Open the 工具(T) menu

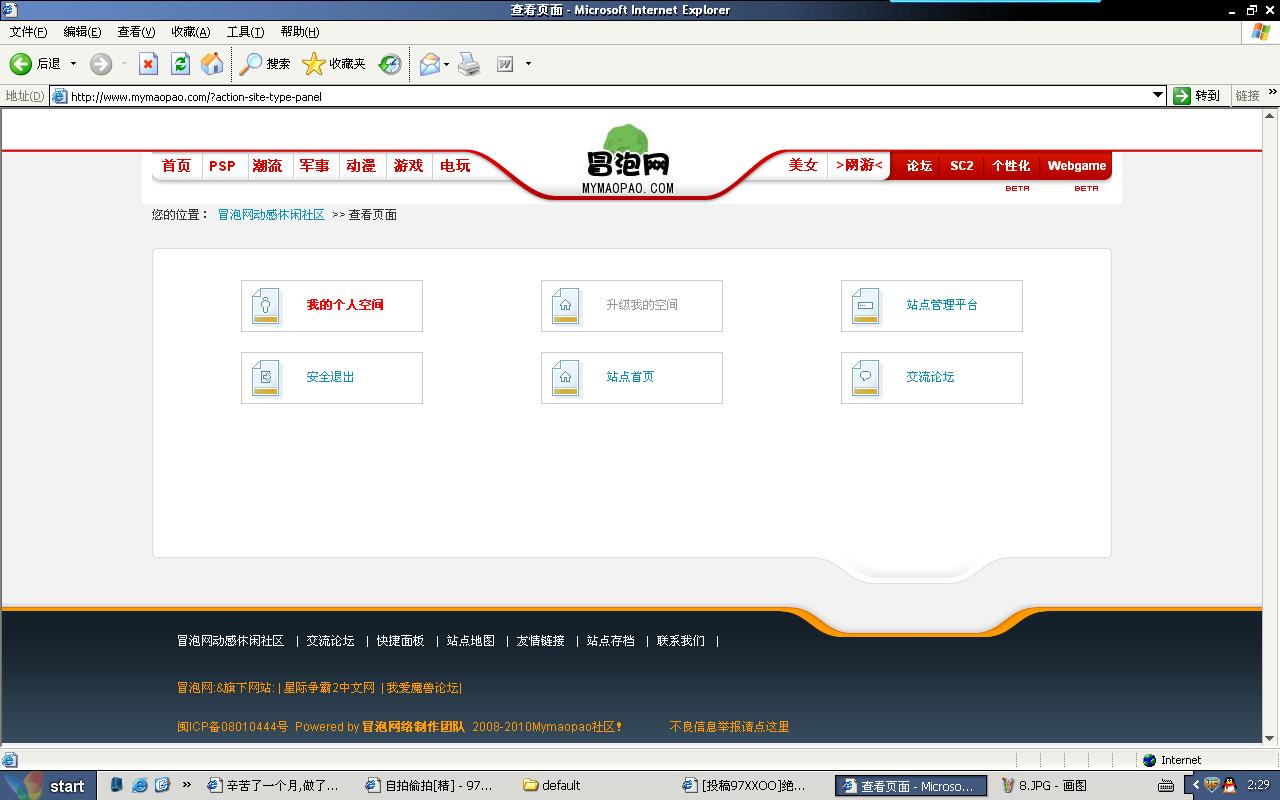point(245,32)
